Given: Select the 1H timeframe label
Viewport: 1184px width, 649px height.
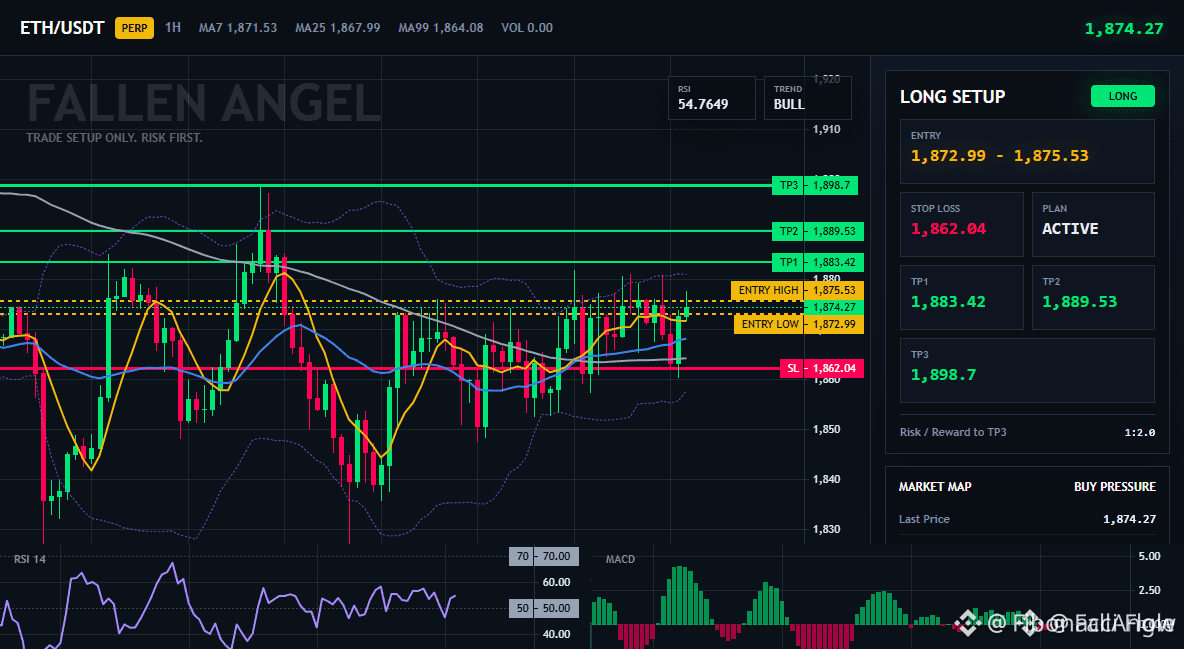Looking at the screenshot, I should coord(173,27).
